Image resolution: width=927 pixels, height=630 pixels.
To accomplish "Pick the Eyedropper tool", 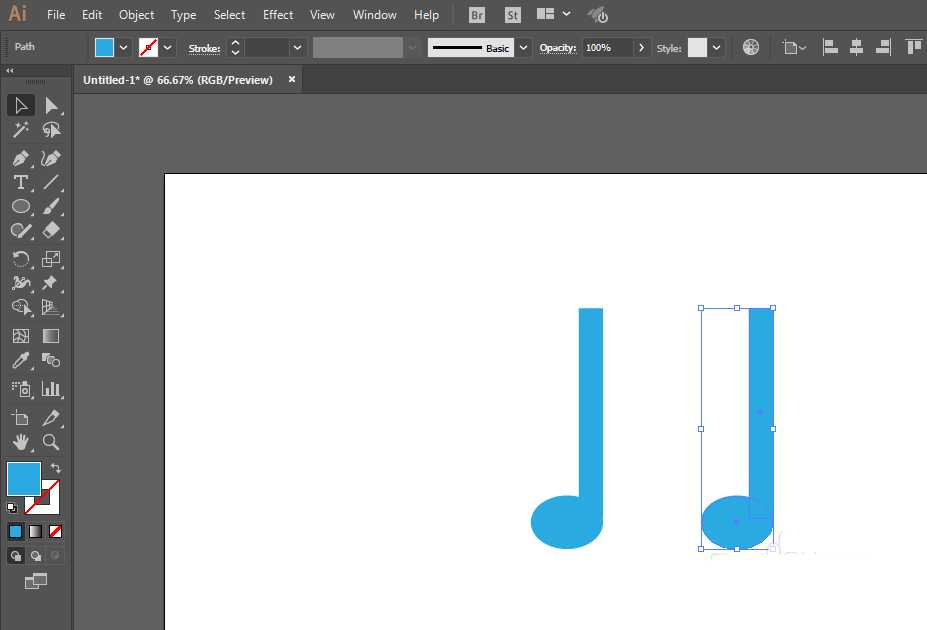I will click(x=21, y=361).
